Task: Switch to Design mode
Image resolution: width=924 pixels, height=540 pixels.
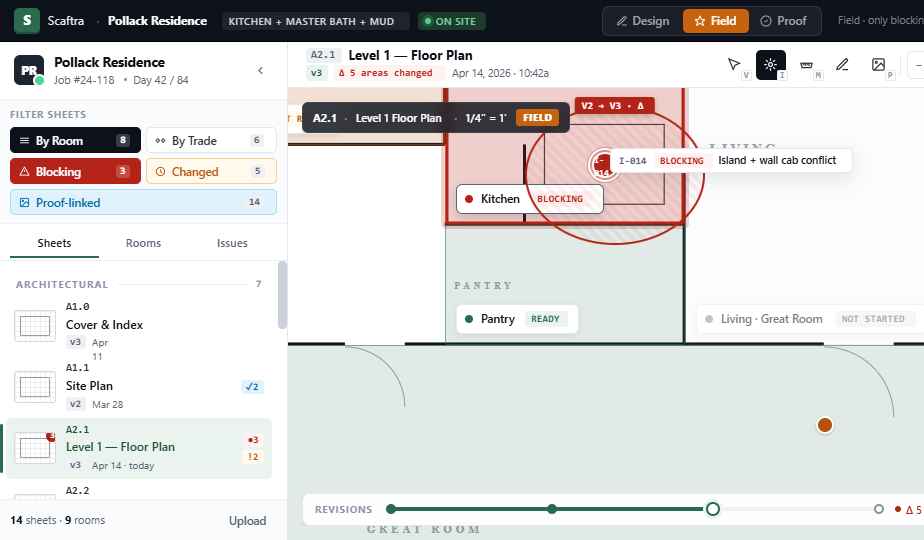Action: click(643, 21)
